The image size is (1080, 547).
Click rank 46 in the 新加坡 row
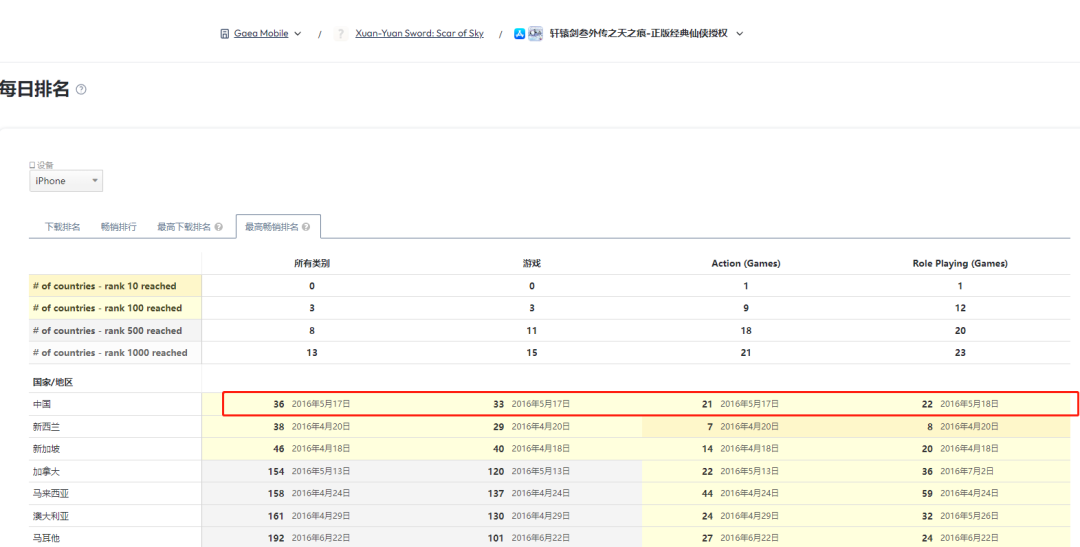coord(279,448)
